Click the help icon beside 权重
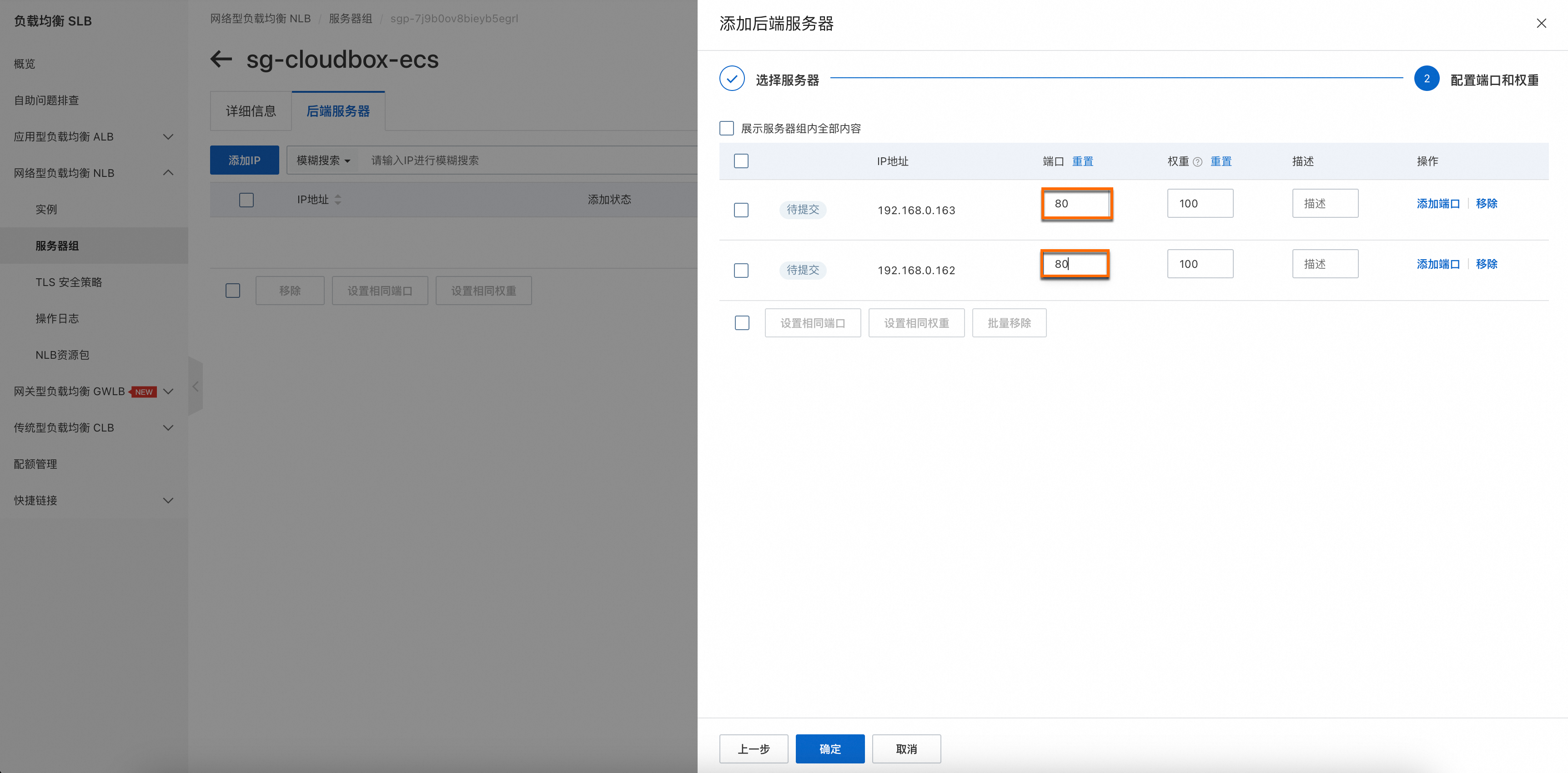This screenshot has height=773, width=1568. pyautogui.click(x=1197, y=162)
